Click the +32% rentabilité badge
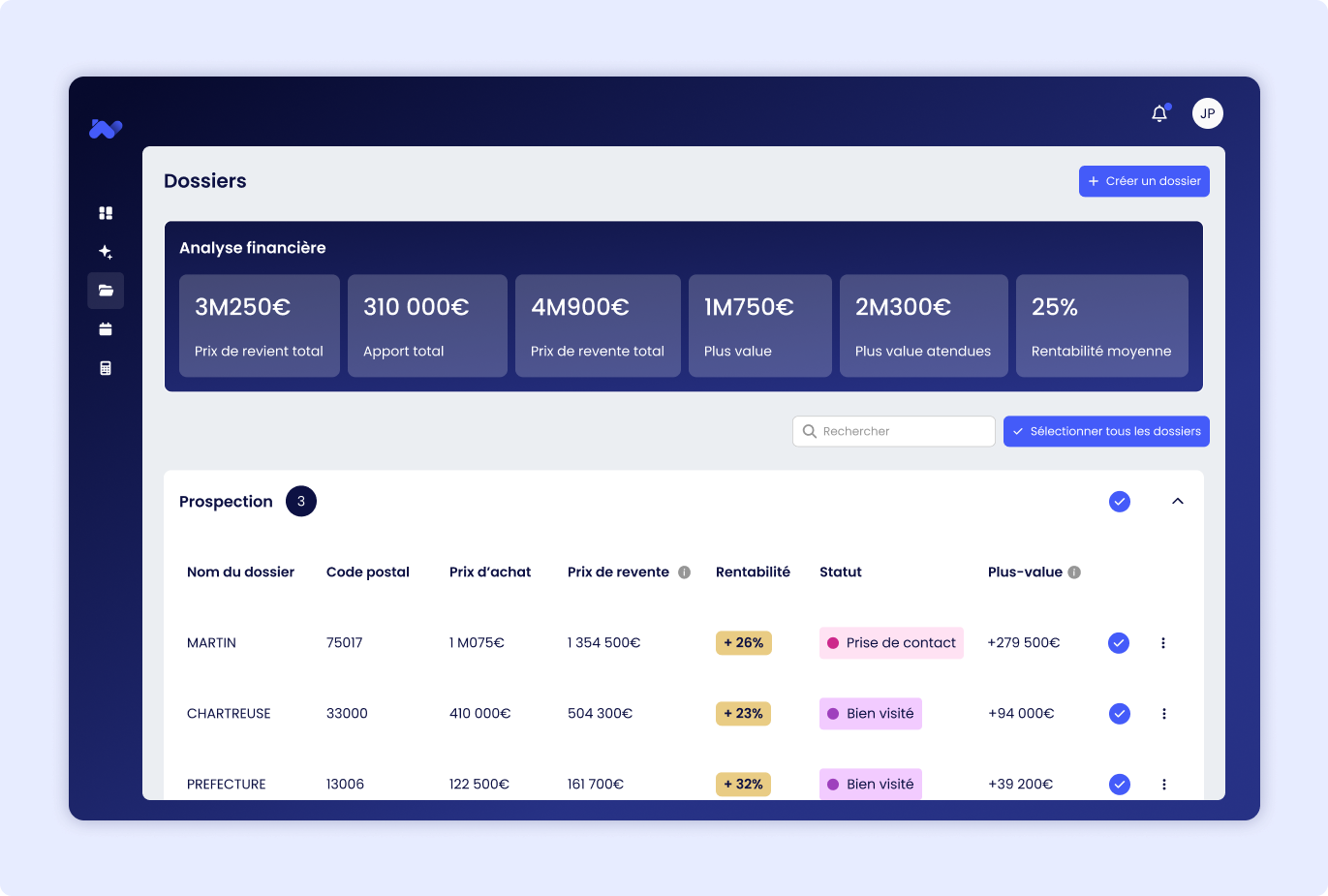Image resolution: width=1328 pixels, height=896 pixels. coord(744,785)
